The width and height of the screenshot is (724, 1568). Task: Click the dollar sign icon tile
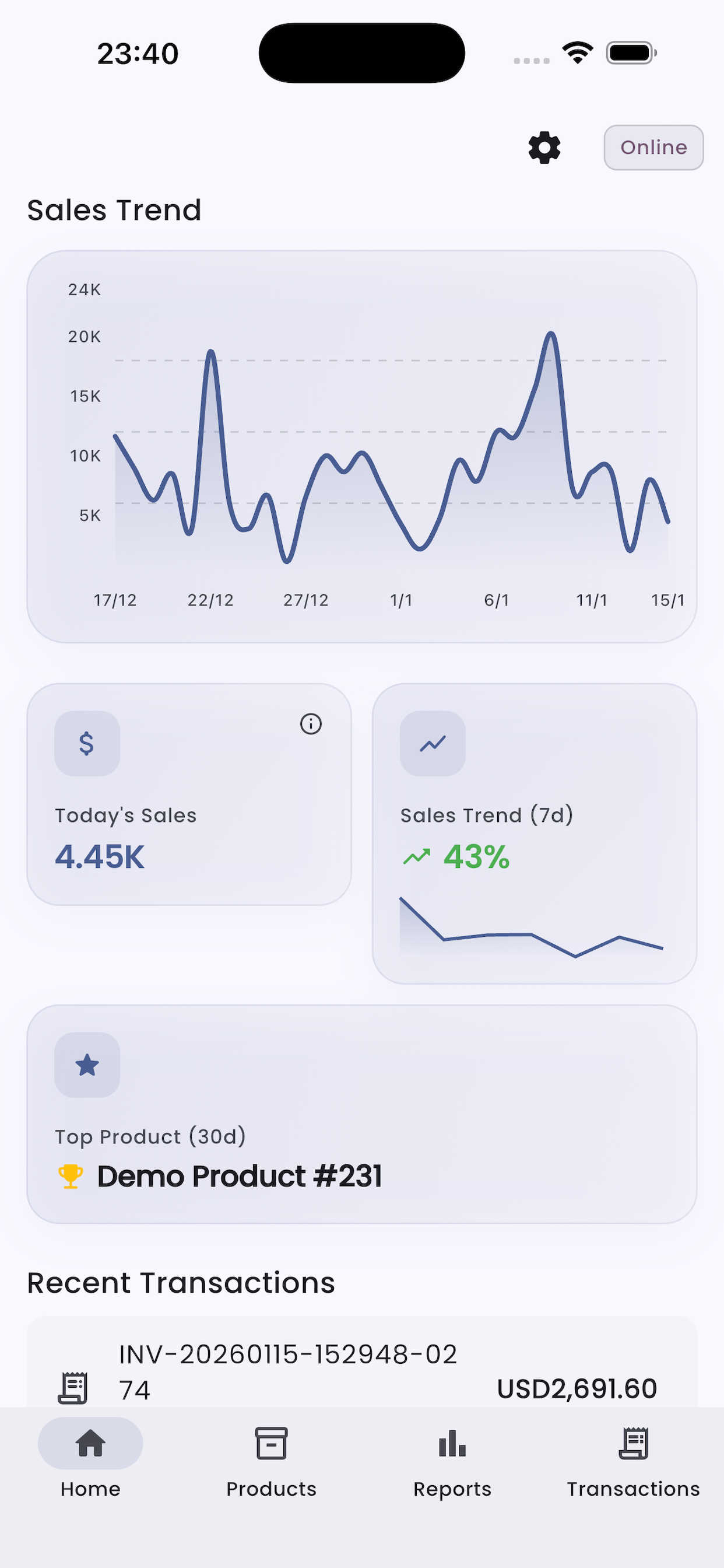click(x=87, y=743)
